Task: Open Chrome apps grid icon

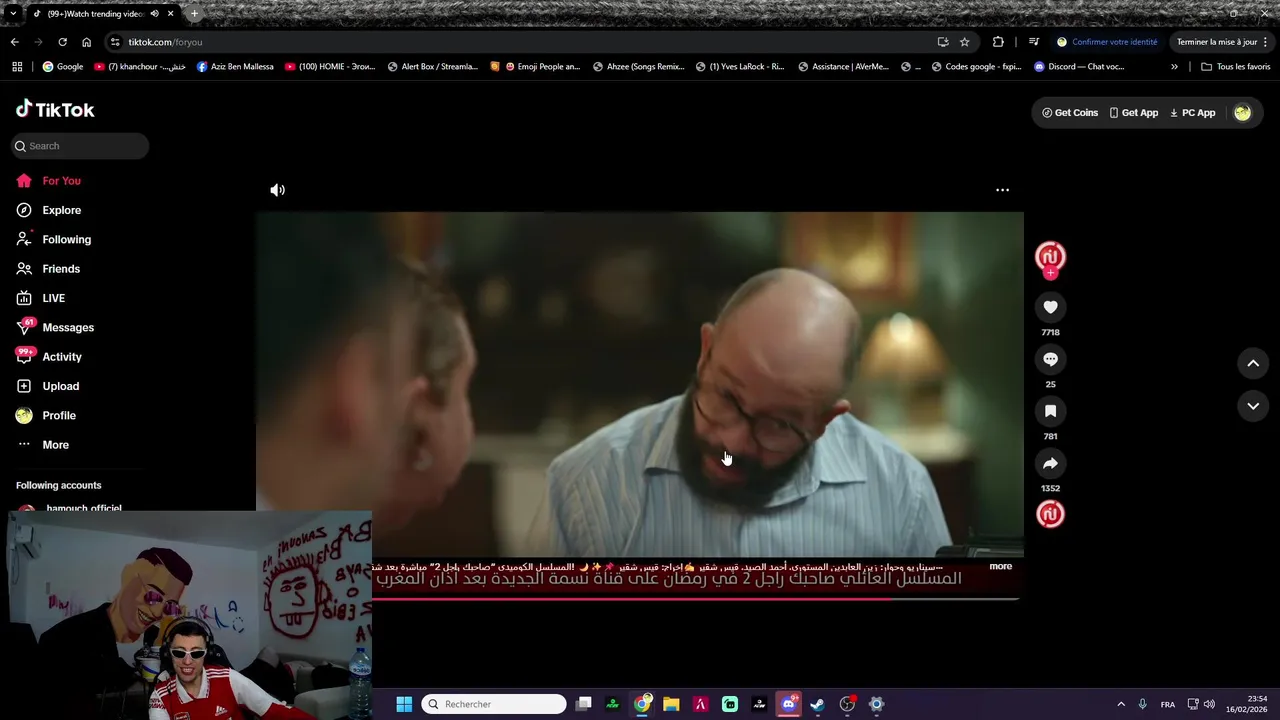Action: click(x=17, y=67)
